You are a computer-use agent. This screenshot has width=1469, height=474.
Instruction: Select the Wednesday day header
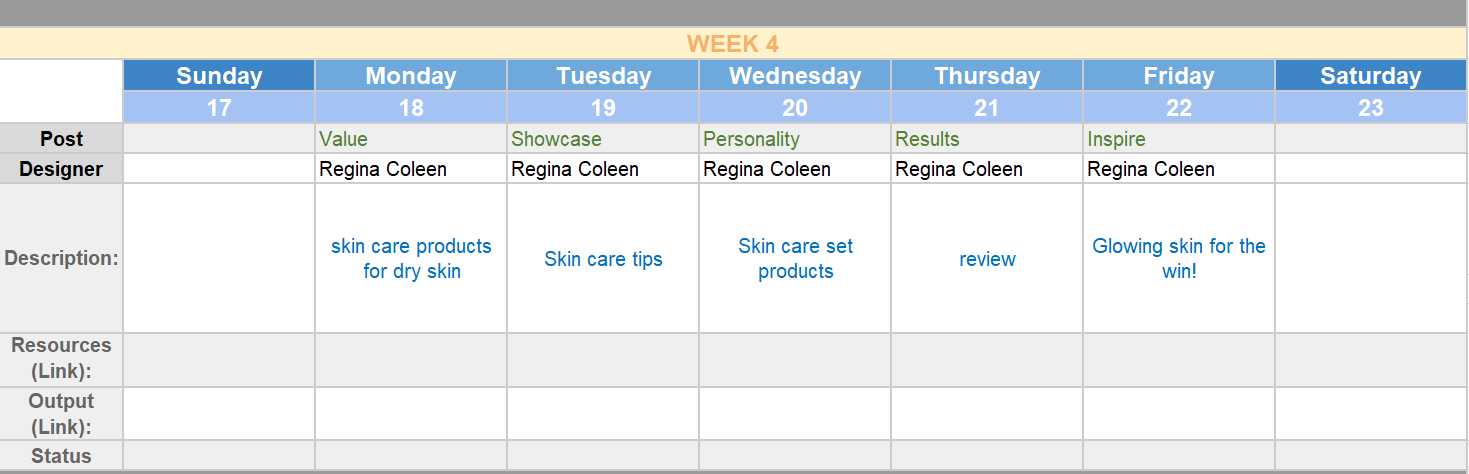(x=795, y=76)
